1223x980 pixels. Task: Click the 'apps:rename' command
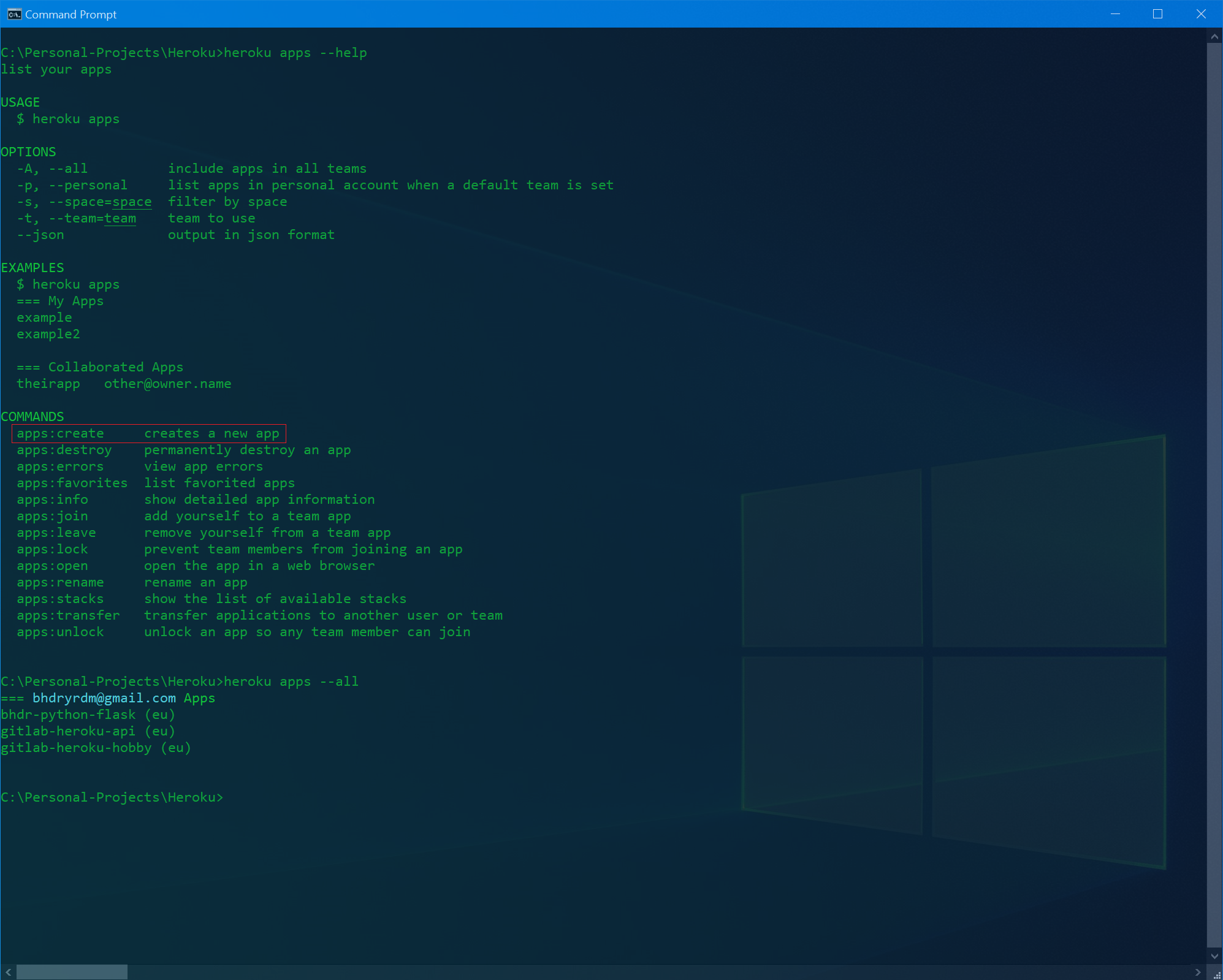(x=60, y=582)
